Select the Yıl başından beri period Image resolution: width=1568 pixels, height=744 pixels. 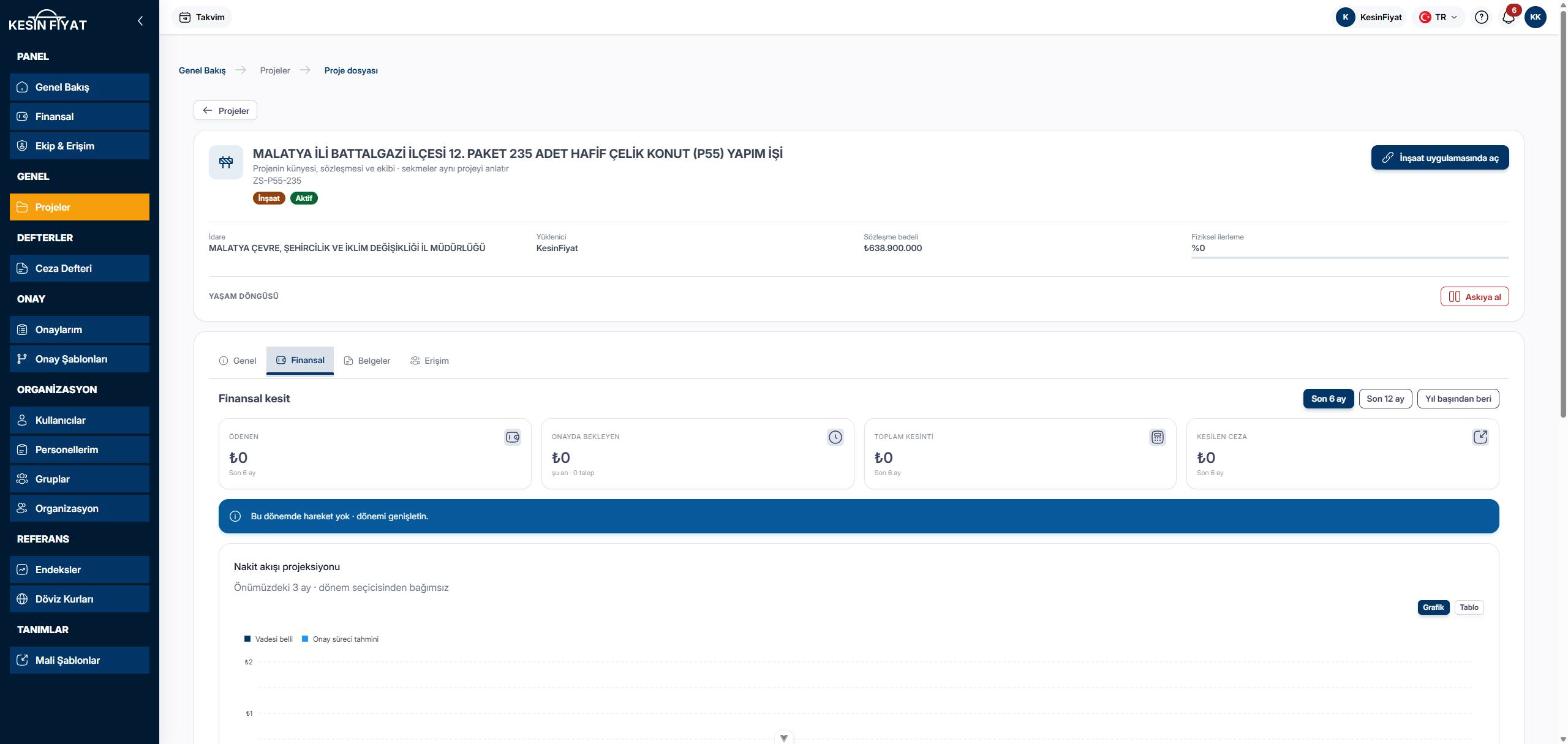(x=1458, y=399)
